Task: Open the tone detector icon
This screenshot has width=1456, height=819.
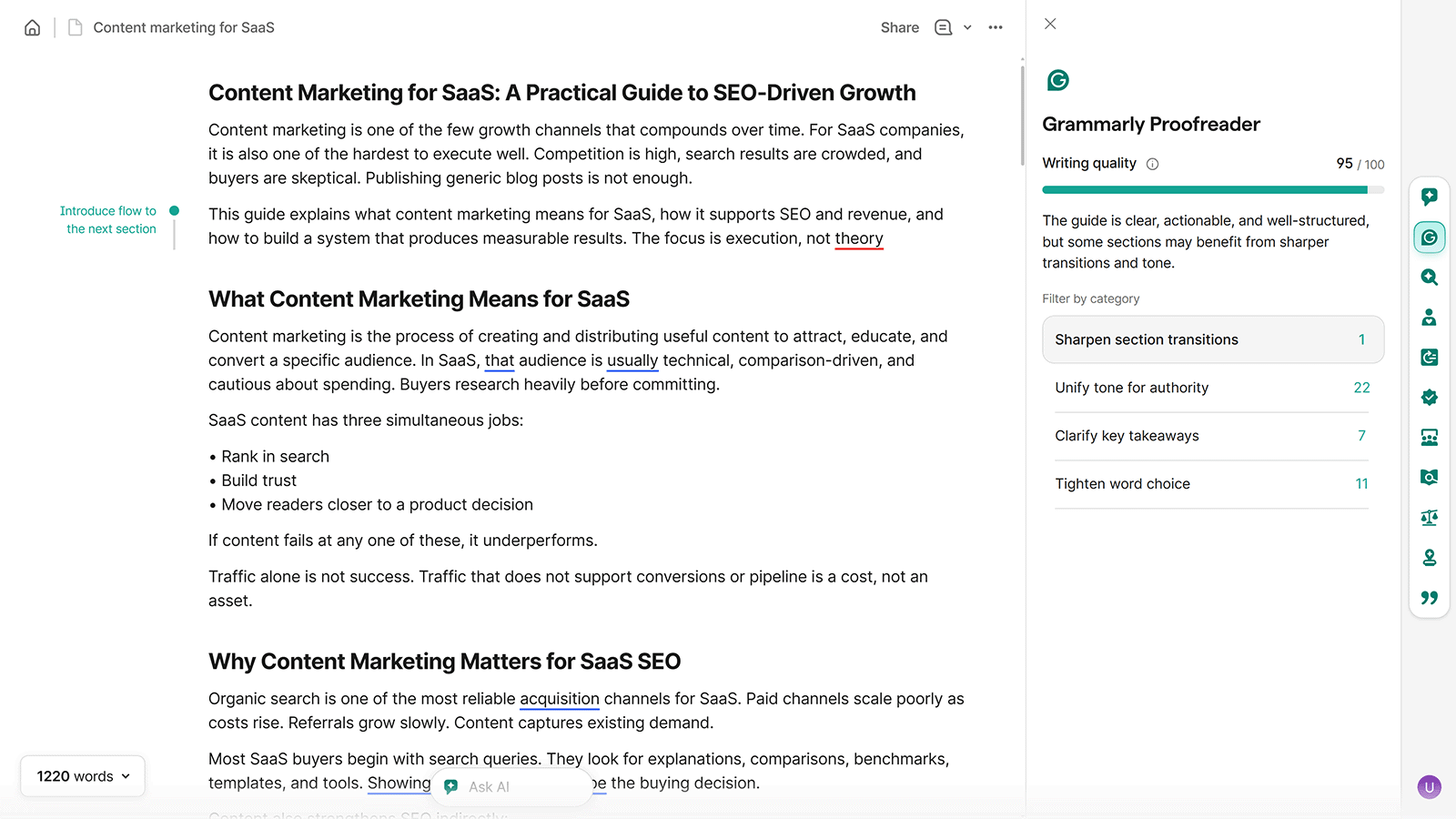Action: (x=1429, y=317)
